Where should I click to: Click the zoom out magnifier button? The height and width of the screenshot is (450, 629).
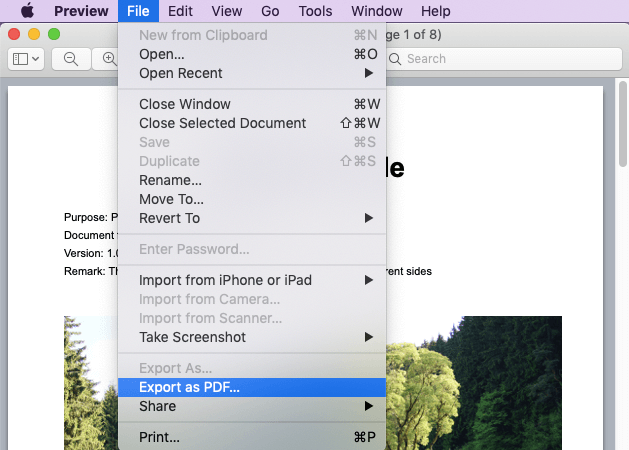(71, 59)
